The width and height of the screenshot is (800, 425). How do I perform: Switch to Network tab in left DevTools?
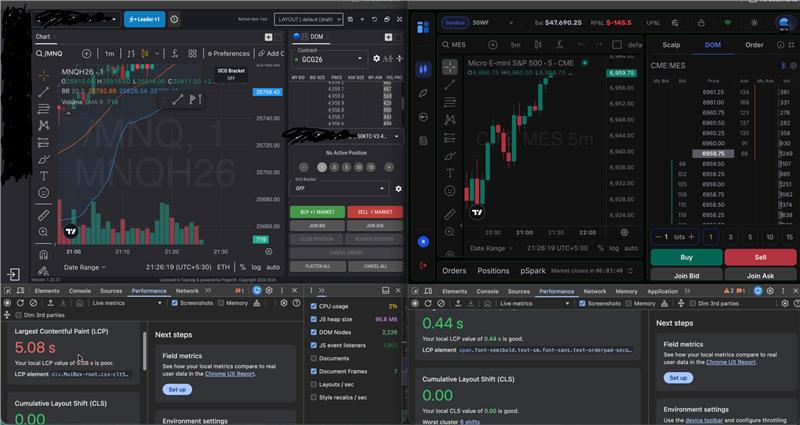[x=187, y=291]
